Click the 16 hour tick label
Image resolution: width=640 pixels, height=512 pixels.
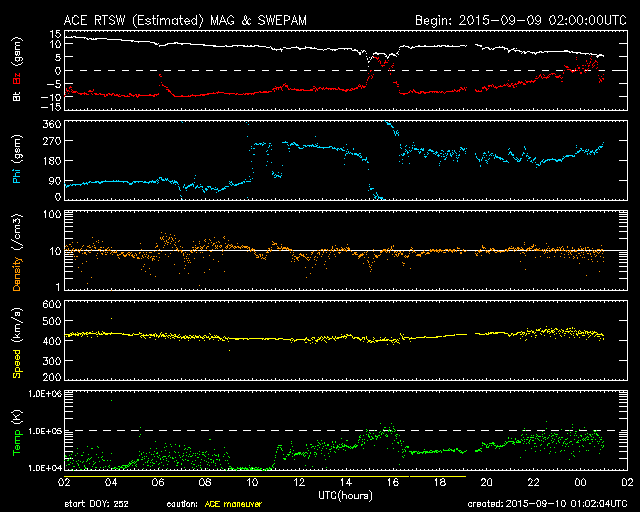(392, 481)
